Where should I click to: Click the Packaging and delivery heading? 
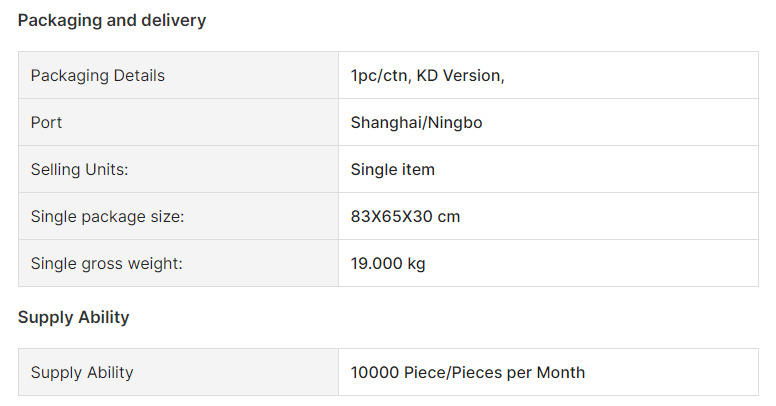point(112,20)
